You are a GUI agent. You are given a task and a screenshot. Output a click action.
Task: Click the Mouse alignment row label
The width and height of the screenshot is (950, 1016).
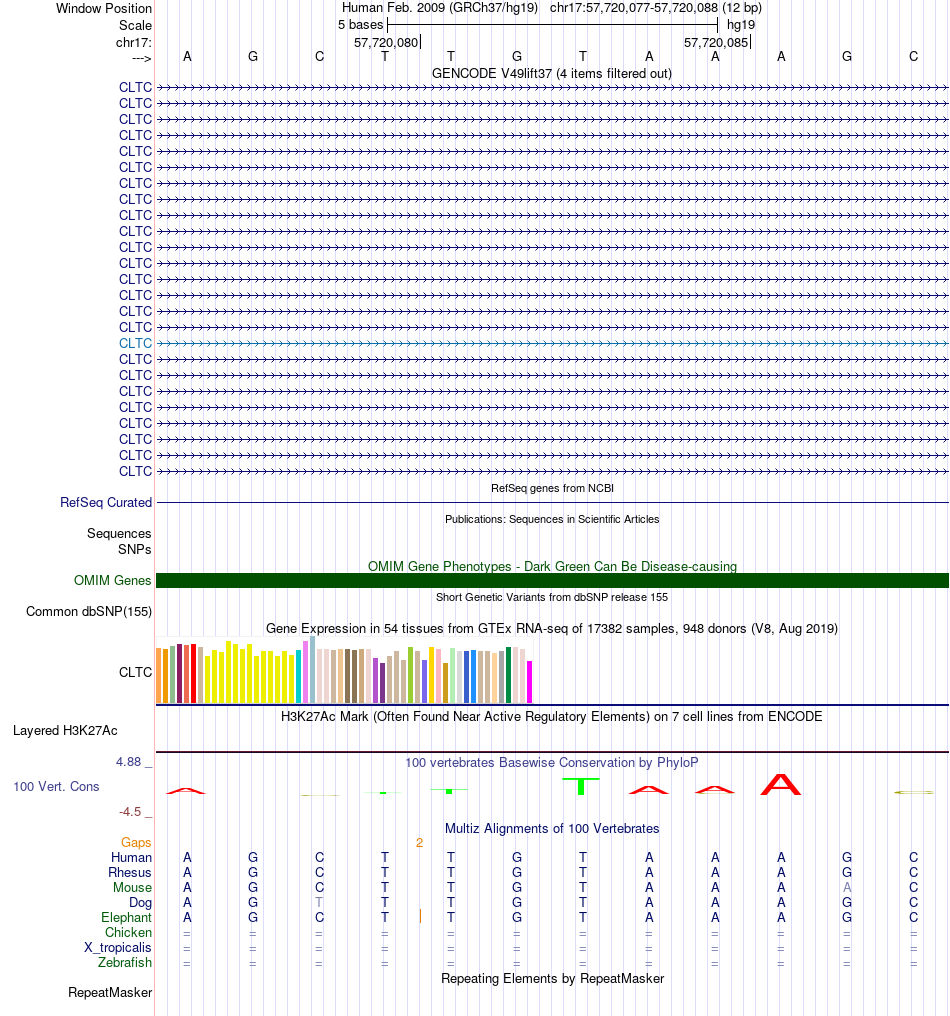point(132,887)
